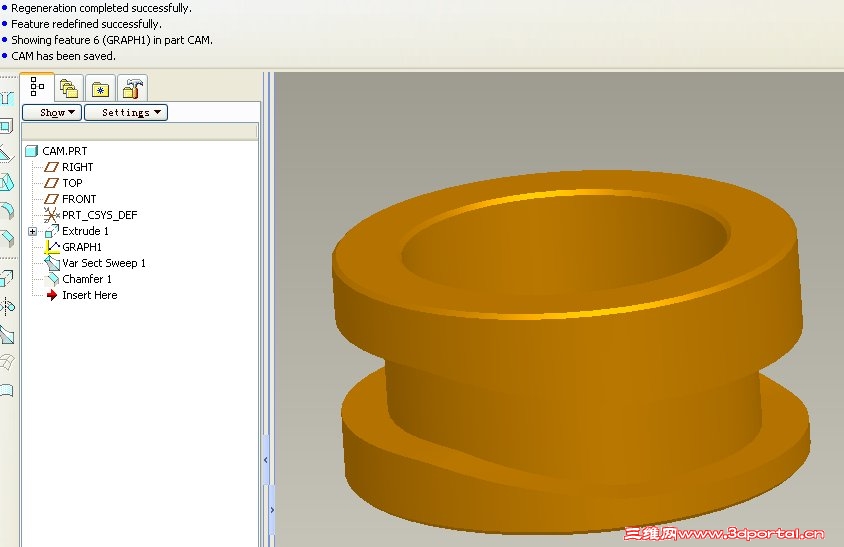This screenshot has width=844, height=547.
Task: Select the RIGHT datum plane
Action: pos(68,167)
